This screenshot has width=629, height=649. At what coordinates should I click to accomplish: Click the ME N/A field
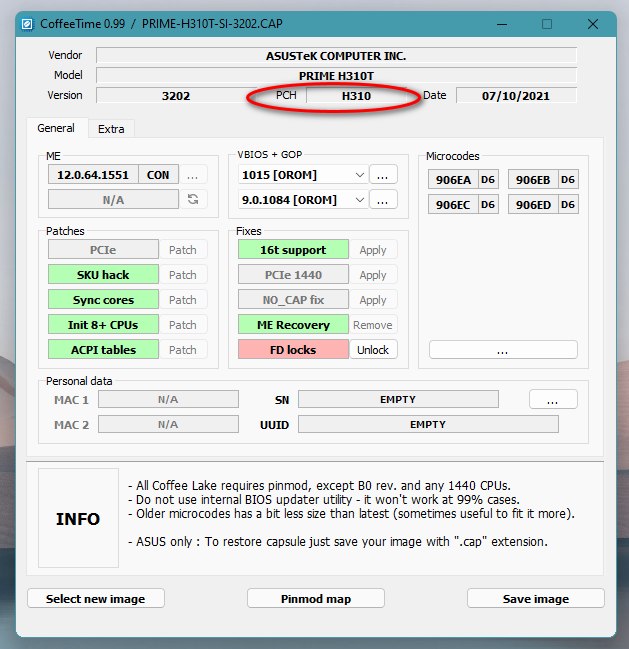pos(113,200)
